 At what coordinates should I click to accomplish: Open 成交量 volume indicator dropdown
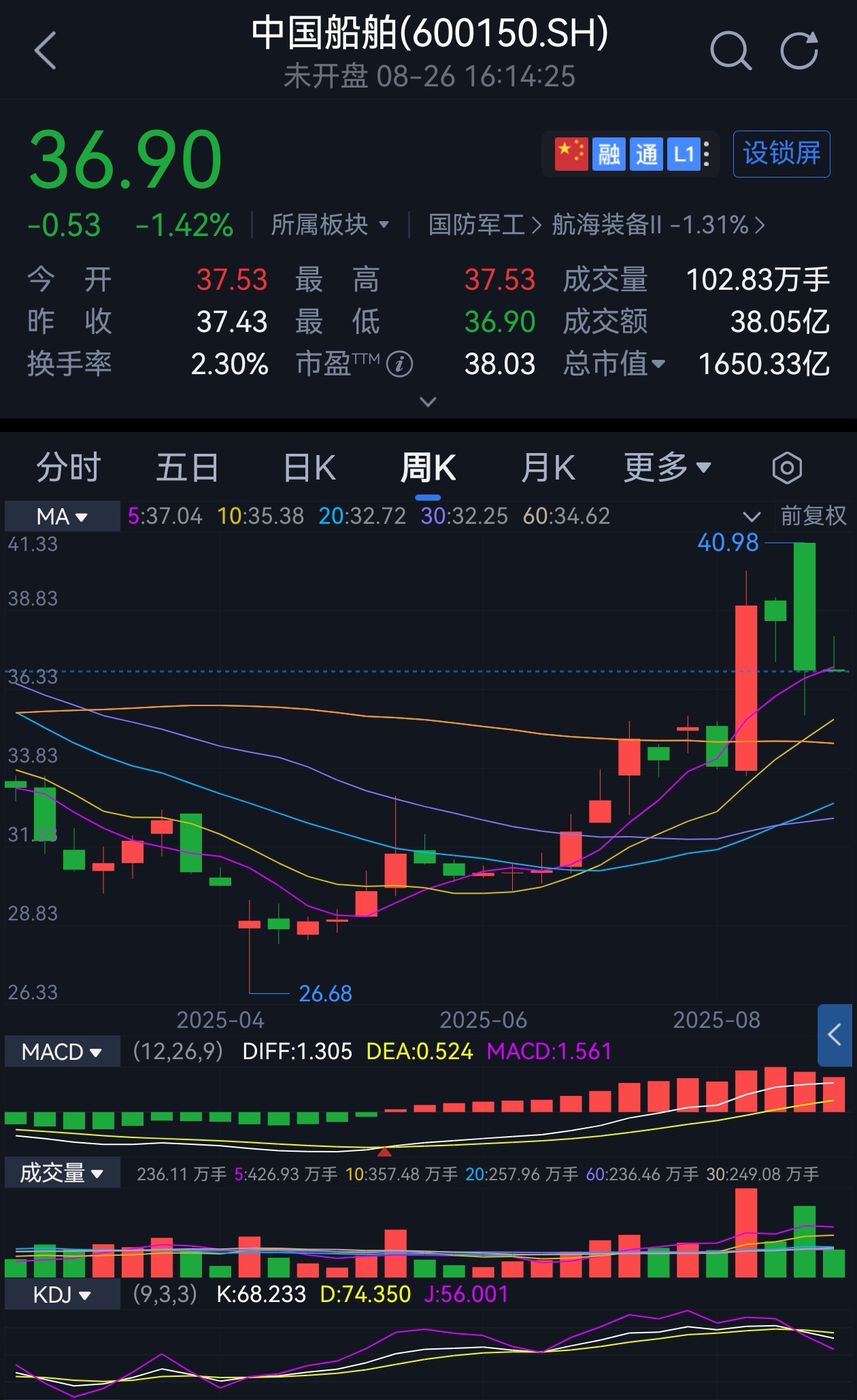coord(62,1173)
